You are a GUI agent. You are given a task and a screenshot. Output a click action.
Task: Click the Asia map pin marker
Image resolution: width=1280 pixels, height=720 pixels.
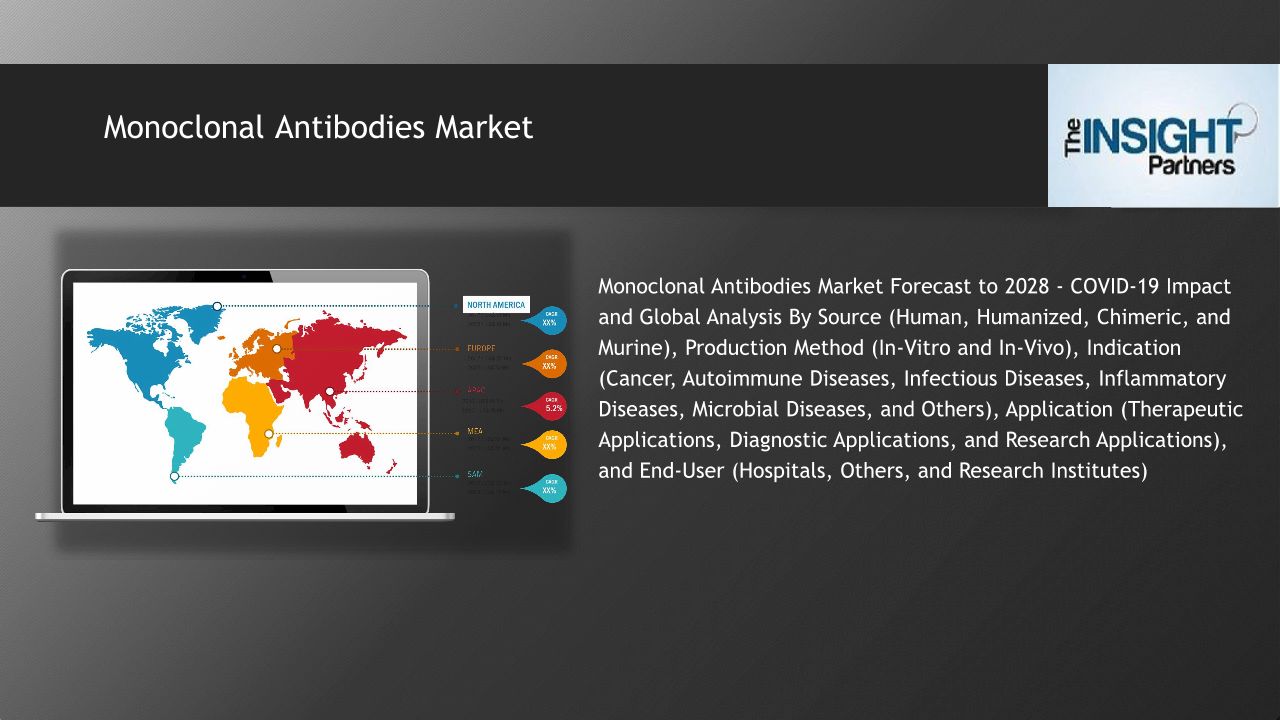point(329,391)
